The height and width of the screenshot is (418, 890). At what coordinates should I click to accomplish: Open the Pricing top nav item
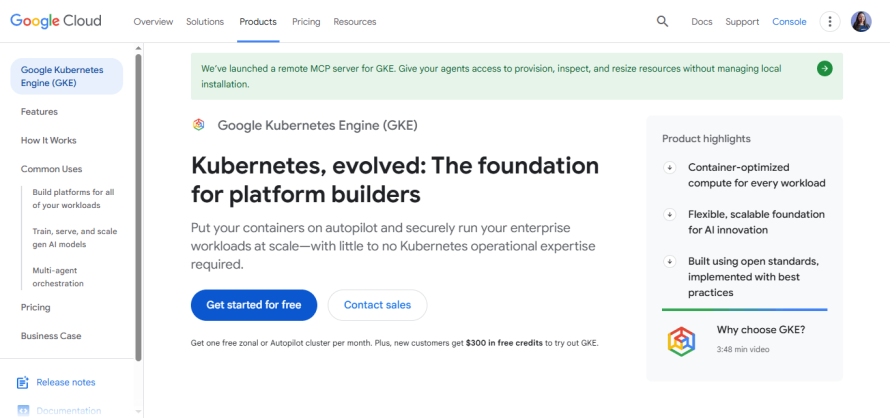tap(306, 22)
